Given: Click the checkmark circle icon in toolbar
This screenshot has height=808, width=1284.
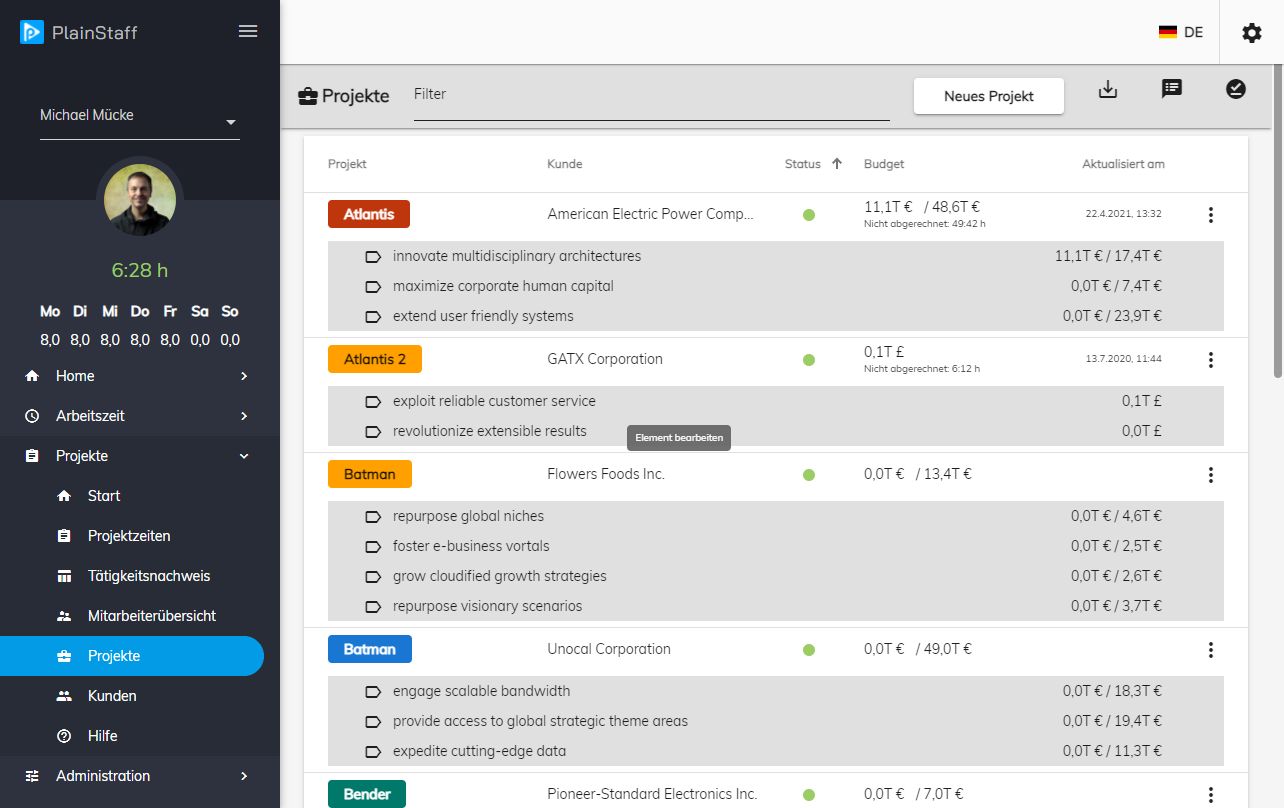Looking at the screenshot, I should pyautogui.click(x=1235, y=89).
